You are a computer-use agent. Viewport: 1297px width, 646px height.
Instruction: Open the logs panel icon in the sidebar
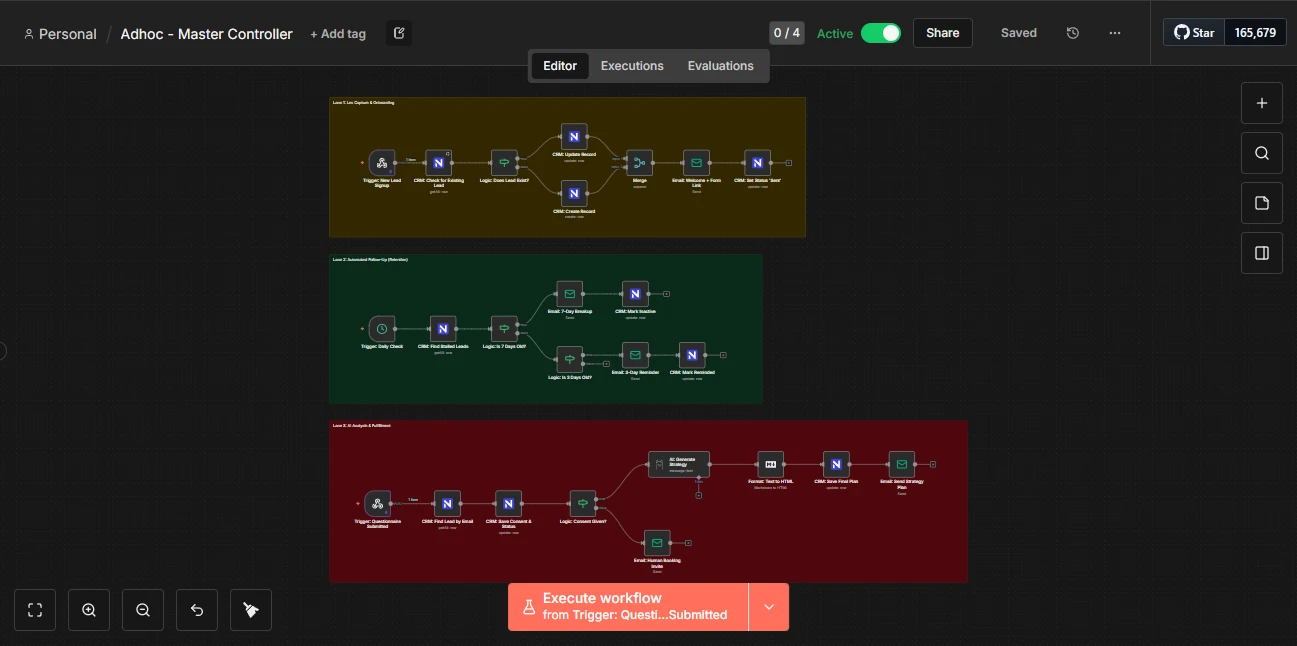click(1261, 252)
